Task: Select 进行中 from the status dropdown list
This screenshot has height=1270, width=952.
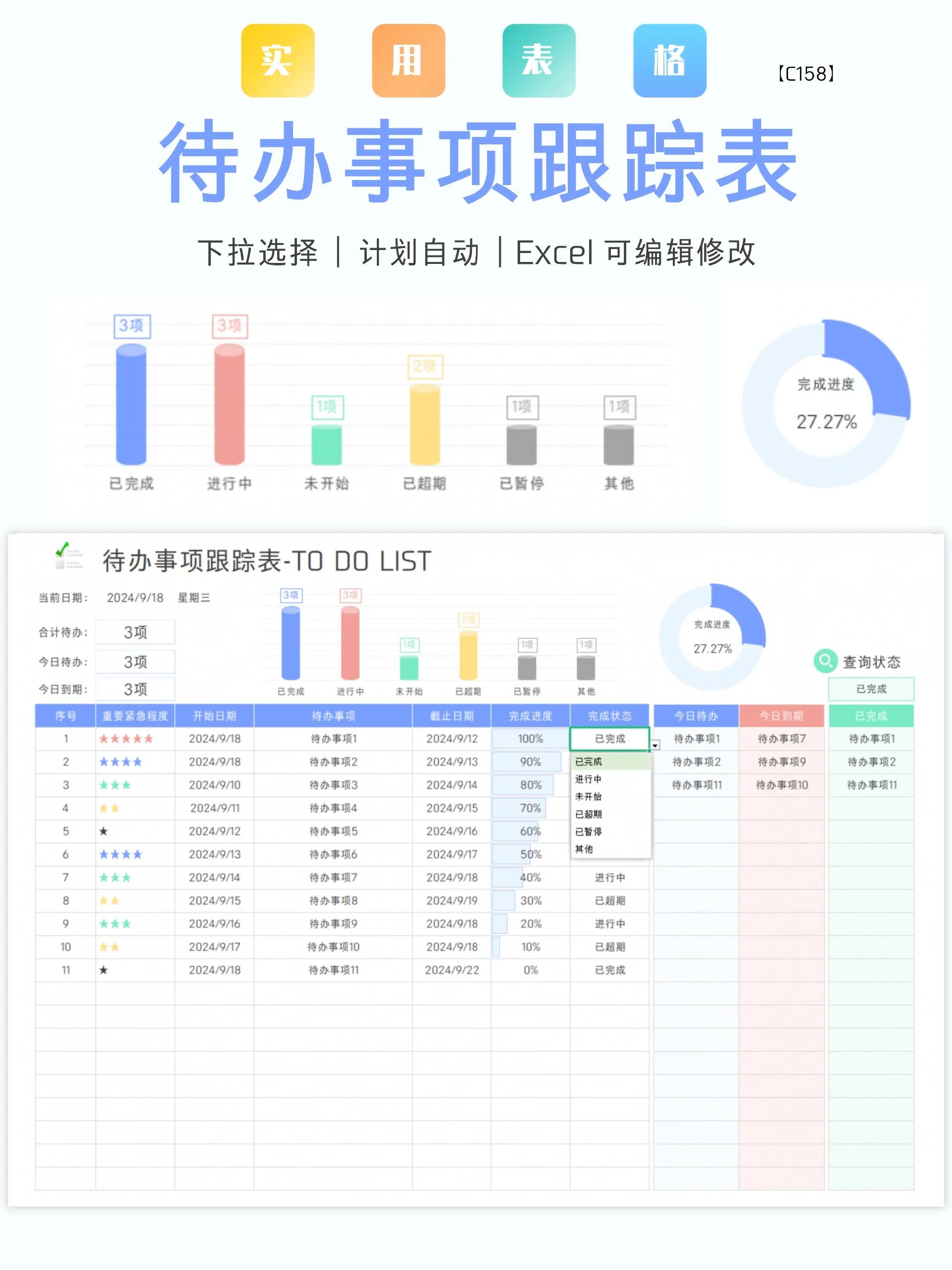Action: tap(610, 779)
